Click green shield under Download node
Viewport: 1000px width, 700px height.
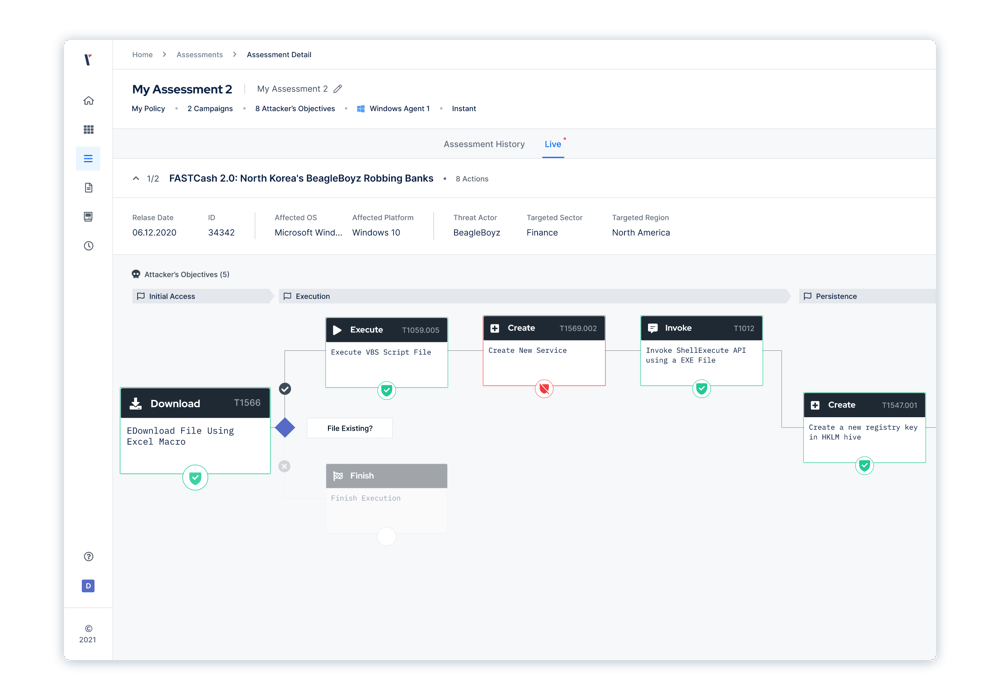pos(195,478)
